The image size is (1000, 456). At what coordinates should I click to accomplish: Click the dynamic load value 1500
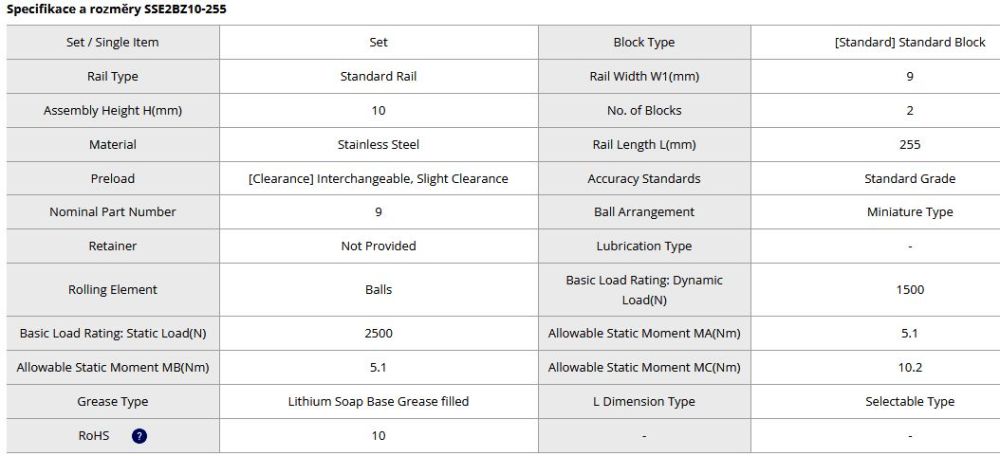click(x=909, y=290)
